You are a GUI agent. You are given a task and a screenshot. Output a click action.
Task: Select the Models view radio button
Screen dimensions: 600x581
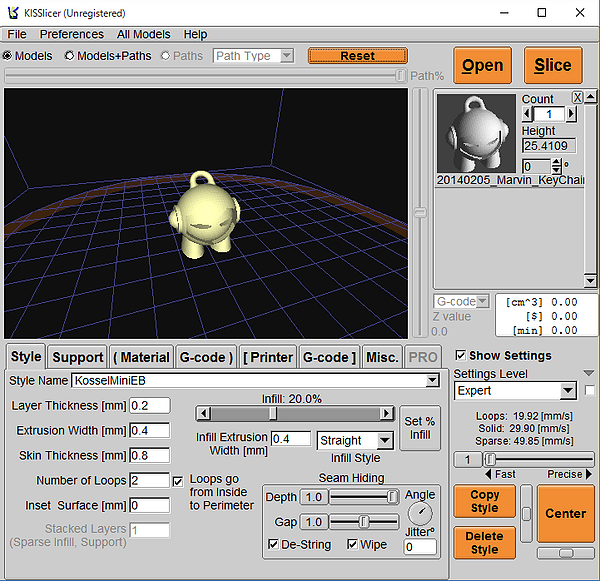tap(7, 56)
